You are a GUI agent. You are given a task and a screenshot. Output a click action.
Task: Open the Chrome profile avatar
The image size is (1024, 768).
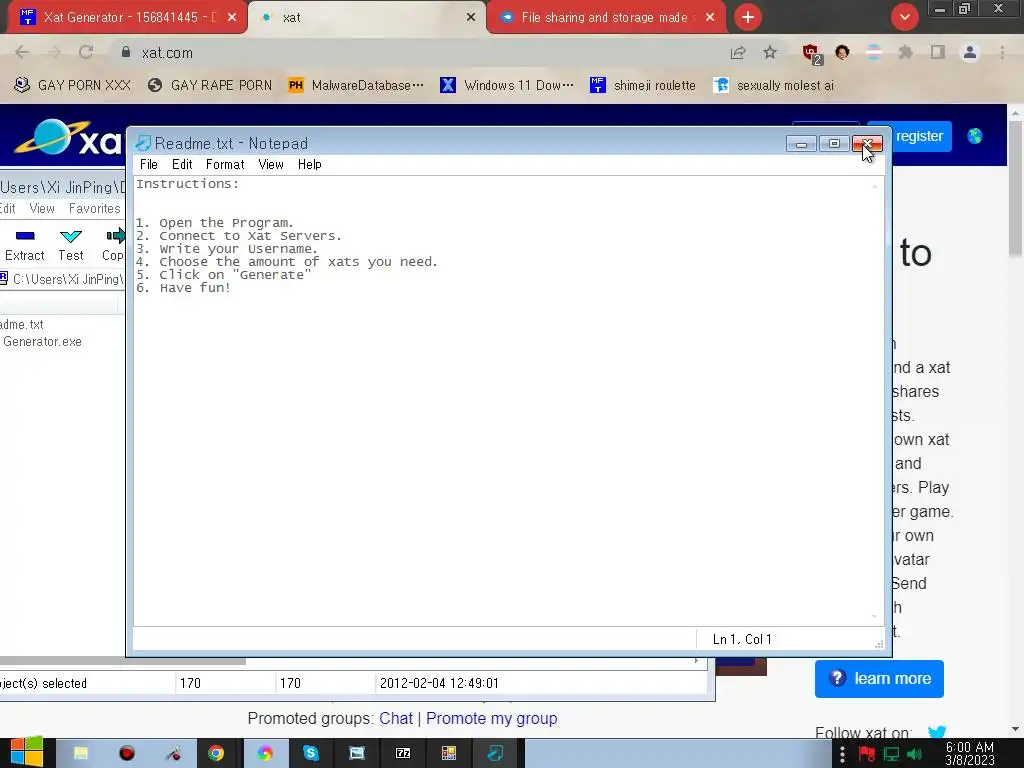click(970, 52)
